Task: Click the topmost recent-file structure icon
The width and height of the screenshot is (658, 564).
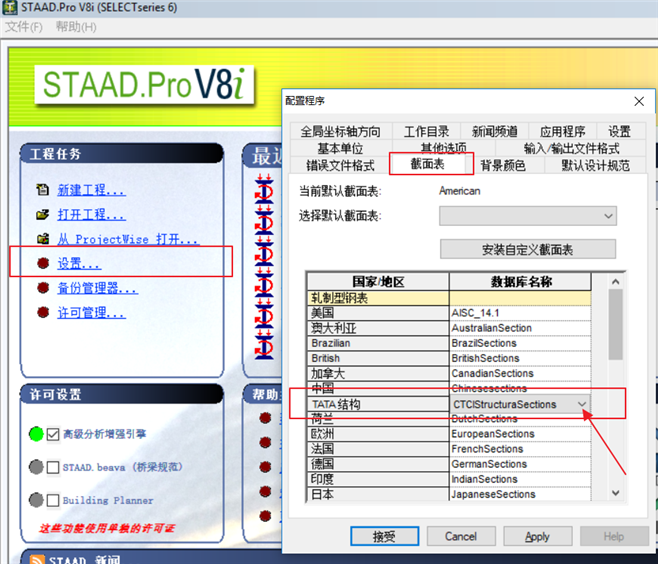Action: (264, 191)
